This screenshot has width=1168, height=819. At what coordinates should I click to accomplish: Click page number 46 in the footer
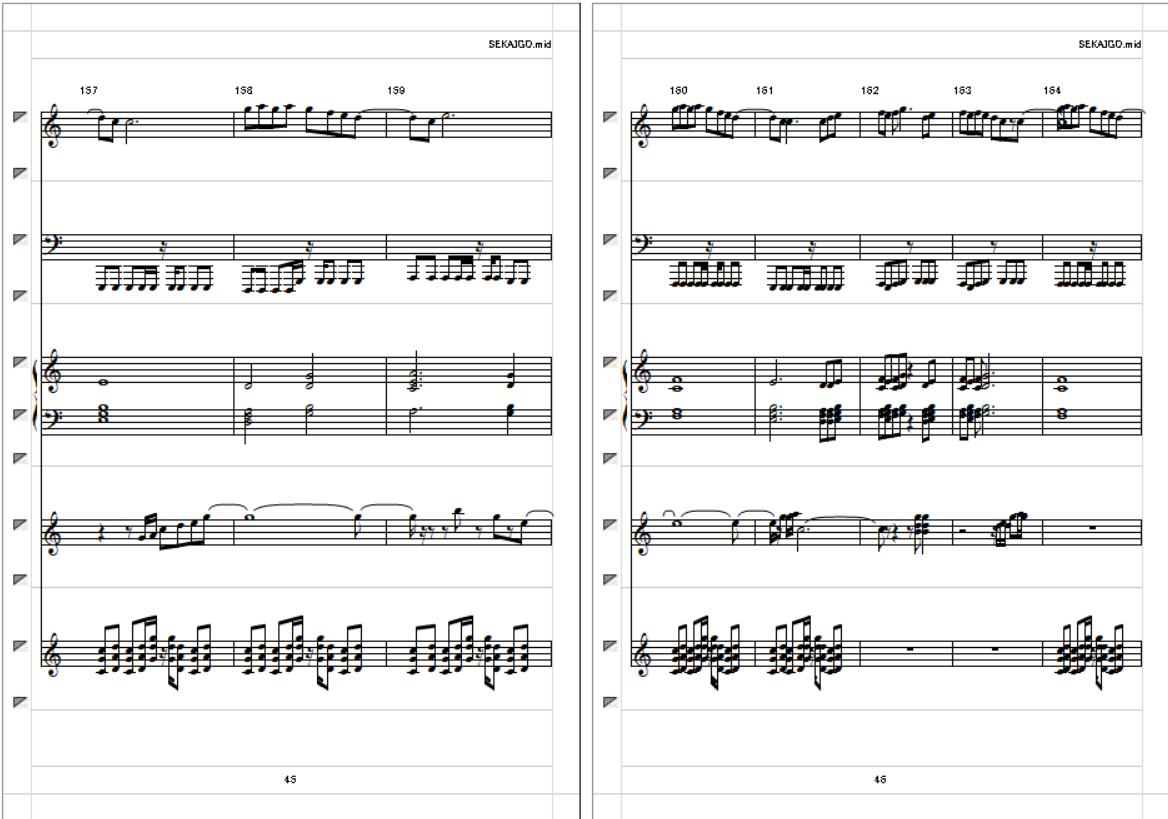[x=880, y=780]
